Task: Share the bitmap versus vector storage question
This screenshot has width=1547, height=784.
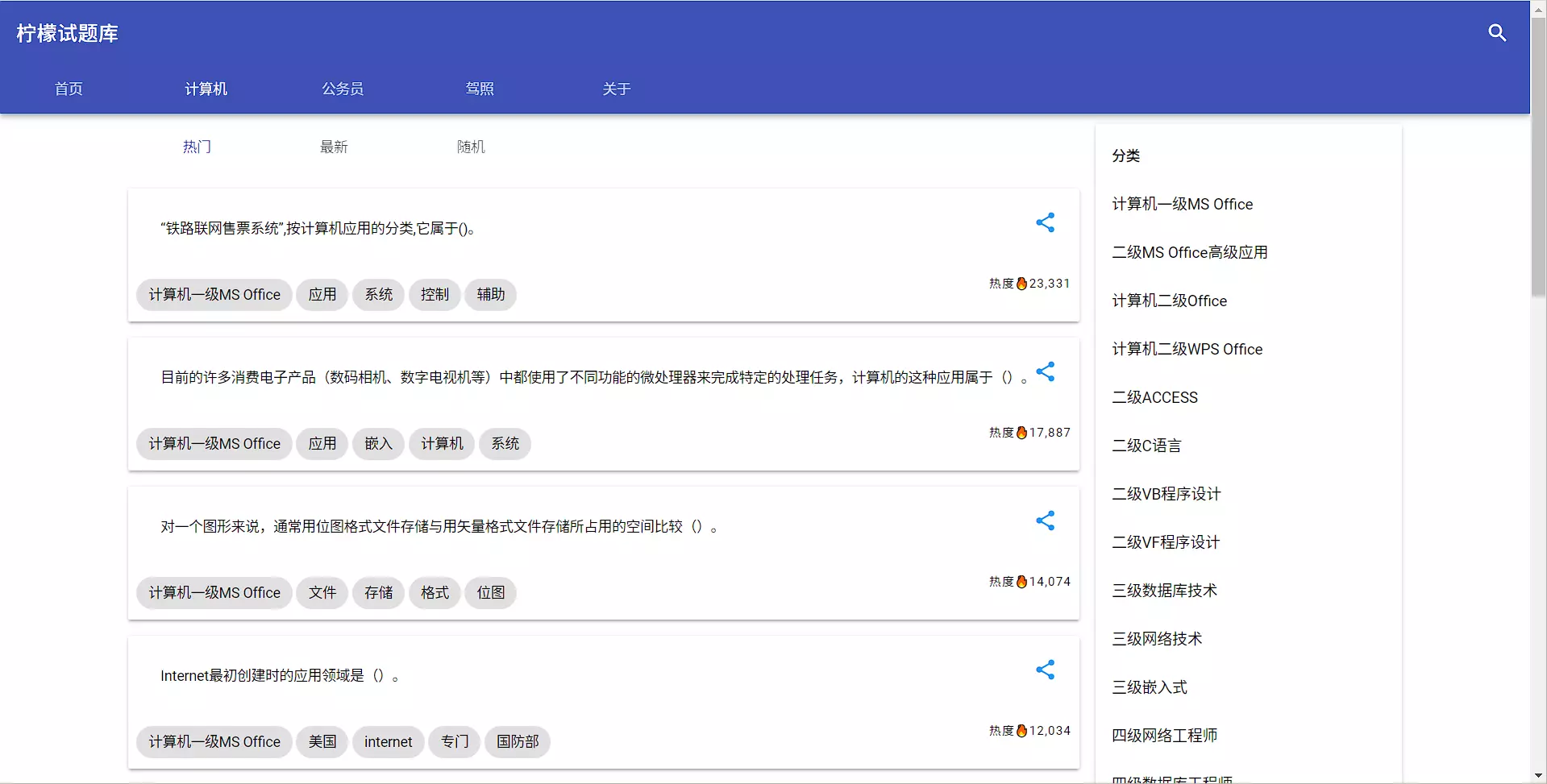Action: coord(1045,521)
